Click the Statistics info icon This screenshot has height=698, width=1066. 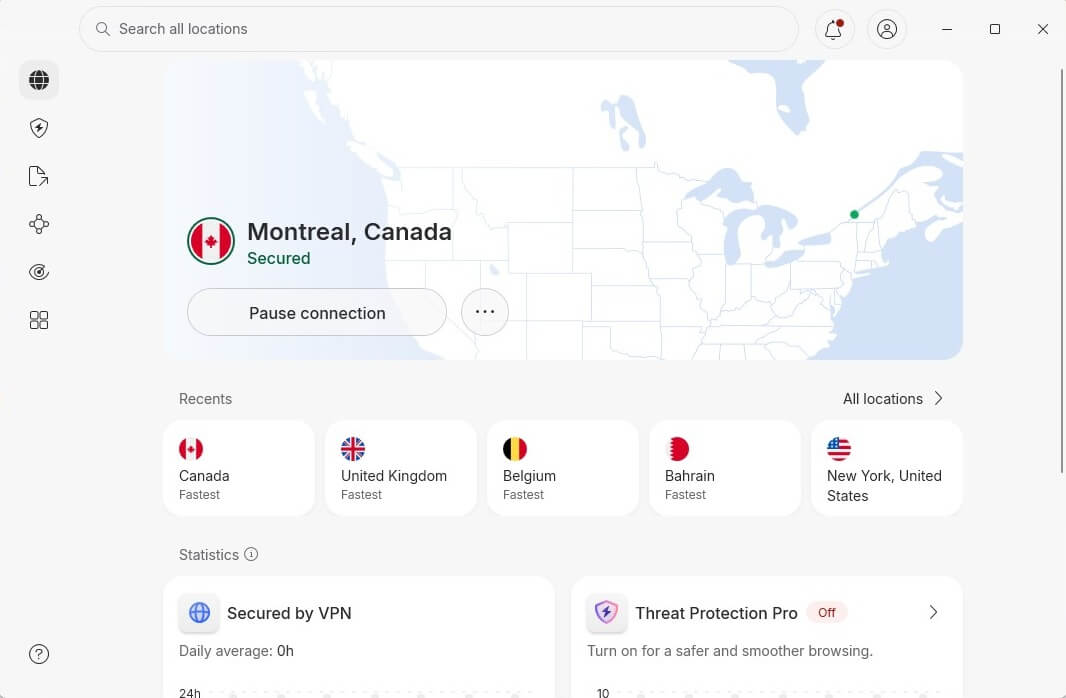[251, 554]
